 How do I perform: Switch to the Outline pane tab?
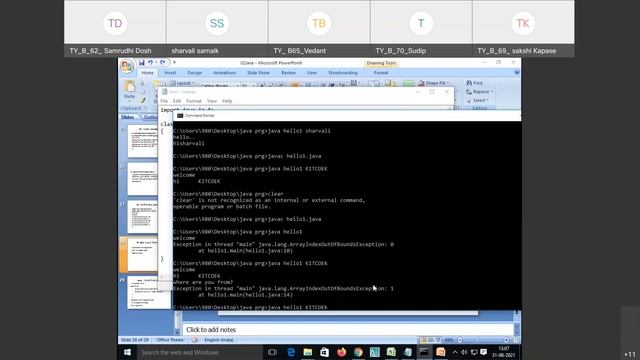pos(149,117)
